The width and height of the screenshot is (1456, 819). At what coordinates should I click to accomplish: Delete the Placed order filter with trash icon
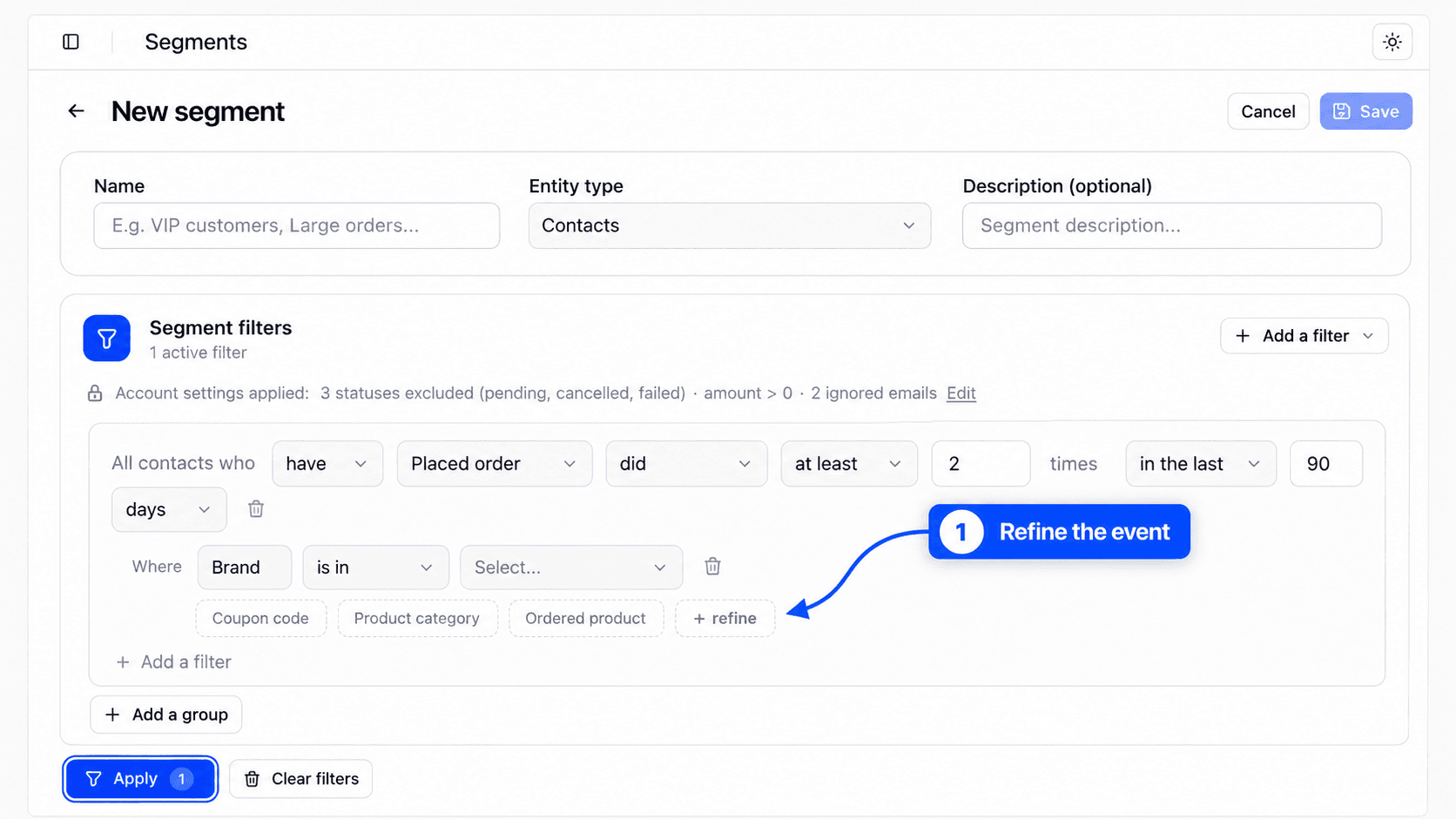[x=256, y=509]
